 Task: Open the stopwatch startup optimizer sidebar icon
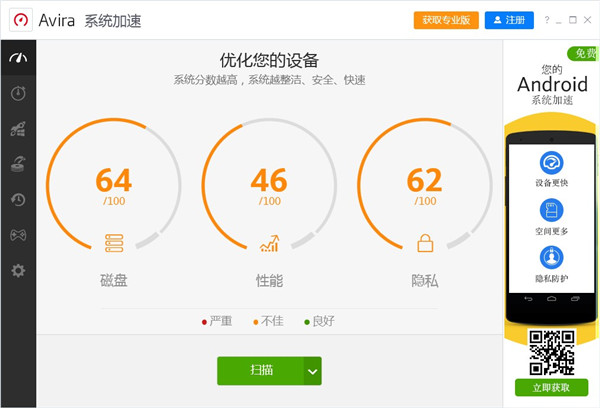coord(18,93)
